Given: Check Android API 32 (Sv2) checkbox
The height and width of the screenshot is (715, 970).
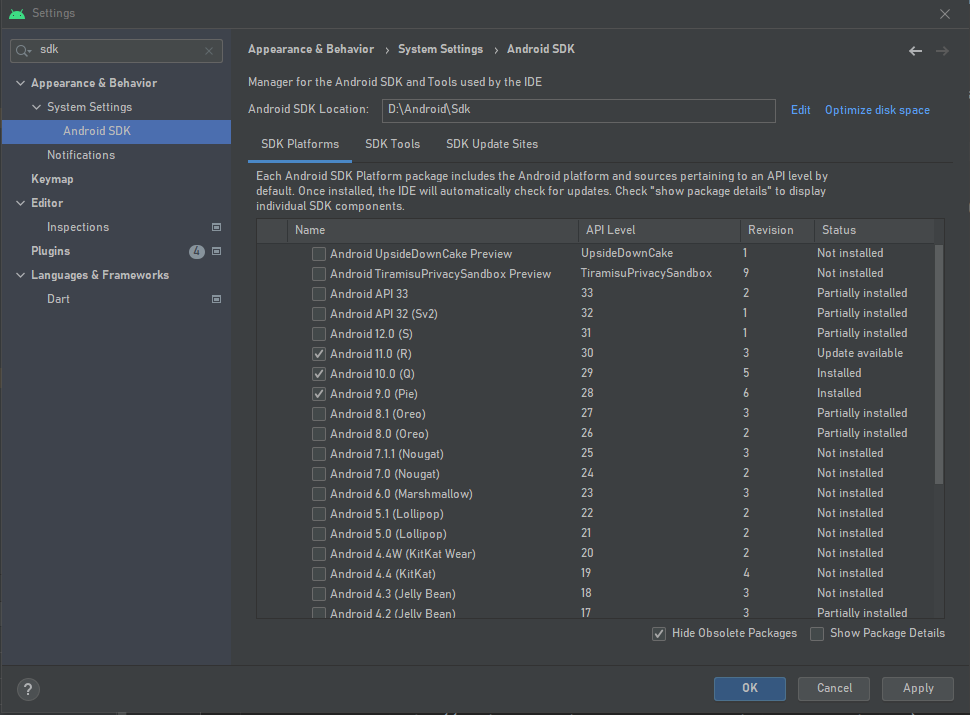Looking at the screenshot, I should pyautogui.click(x=319, y=314).
